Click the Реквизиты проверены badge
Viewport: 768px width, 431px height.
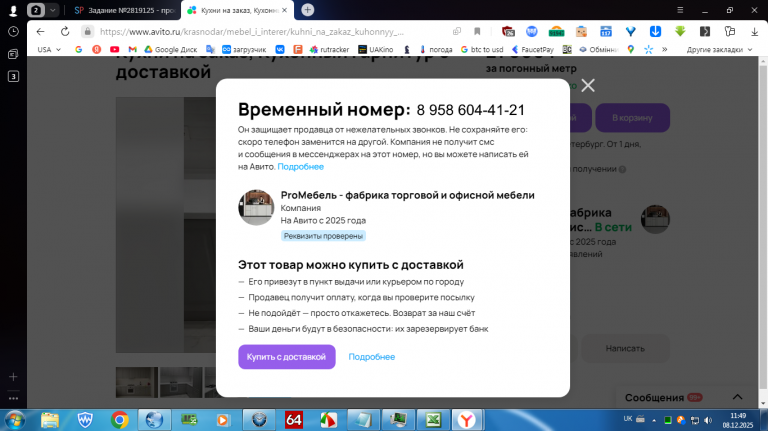tap(323, 236)
